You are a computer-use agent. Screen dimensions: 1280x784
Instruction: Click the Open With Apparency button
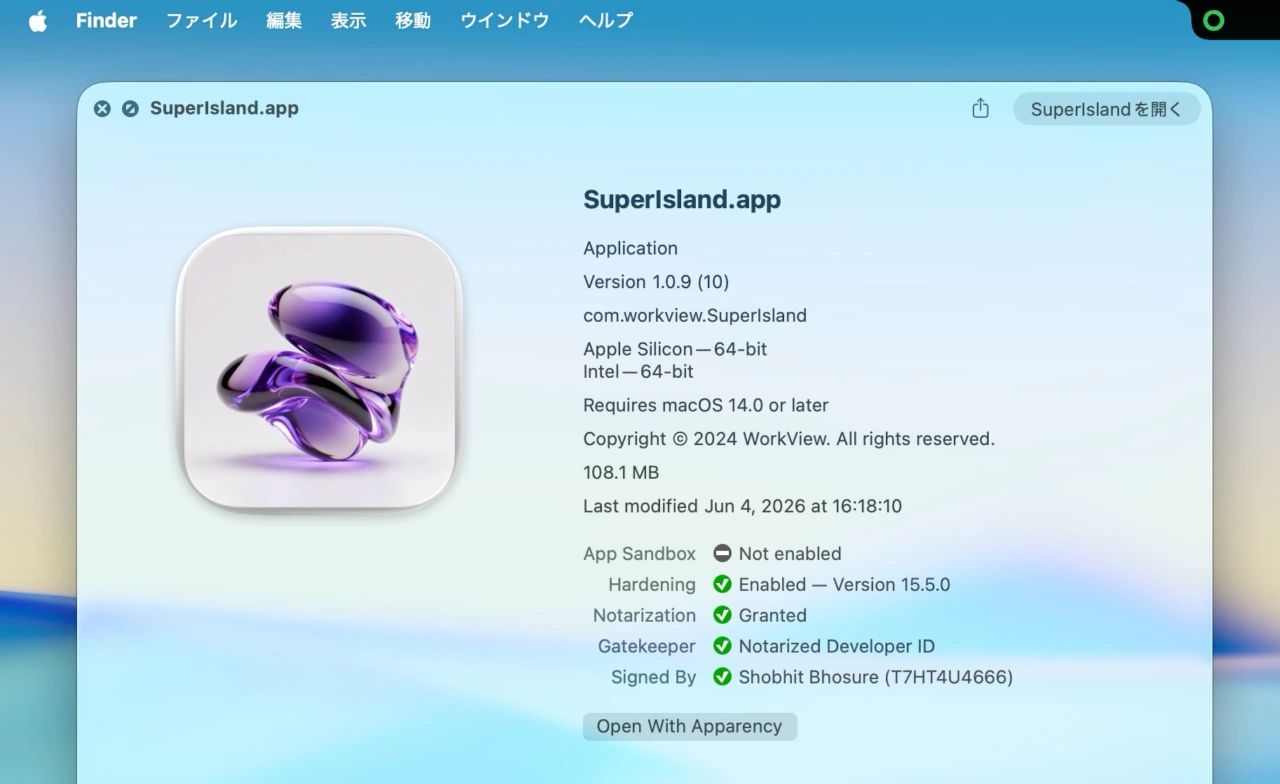pos(690,726)
